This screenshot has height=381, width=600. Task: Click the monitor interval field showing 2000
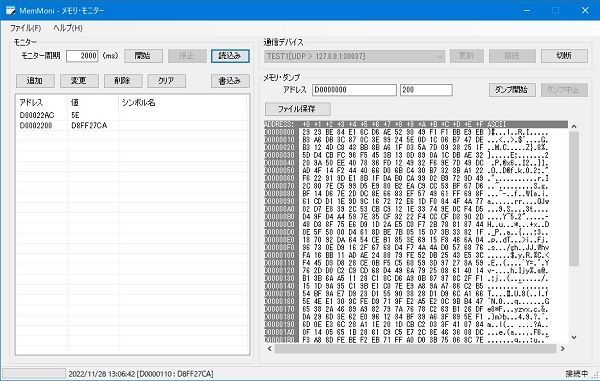(x=82, y=56)
